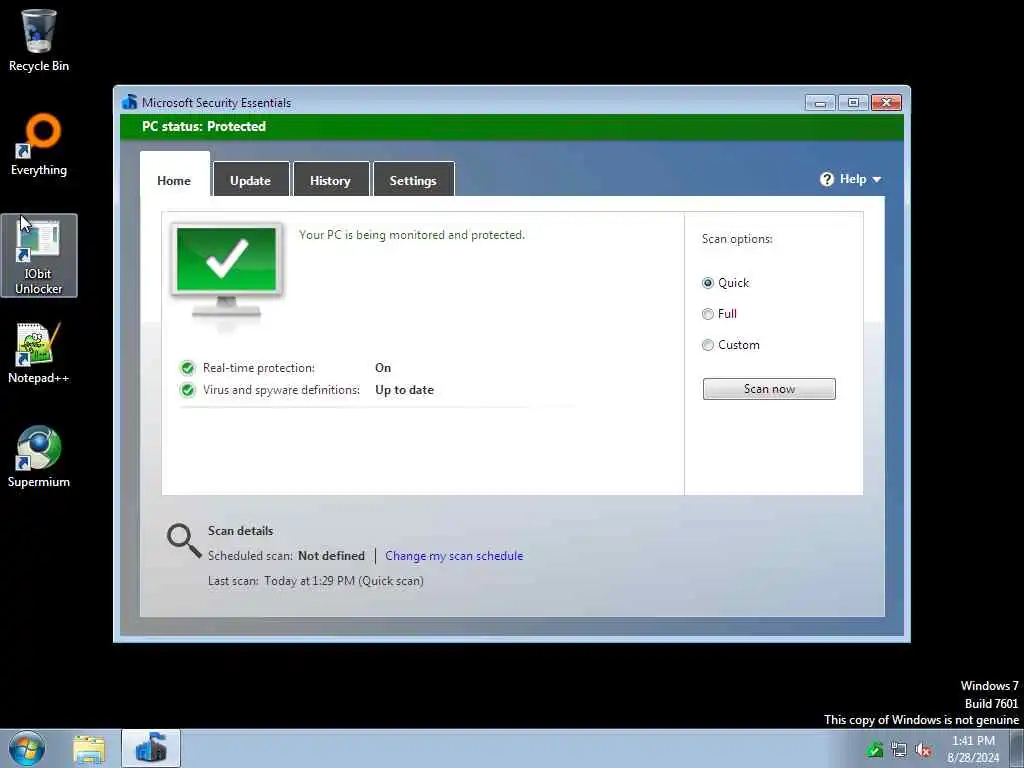Click the 'Last scan: Today at 1:29 PM' text
Viewport: 1024px width, 768px height.
point(316,581)
